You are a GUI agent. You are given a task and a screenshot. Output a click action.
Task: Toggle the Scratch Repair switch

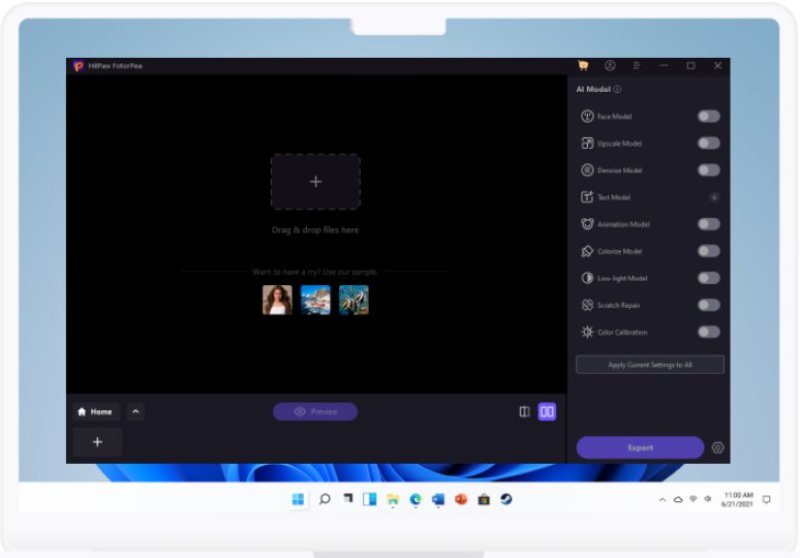(709, 305)
